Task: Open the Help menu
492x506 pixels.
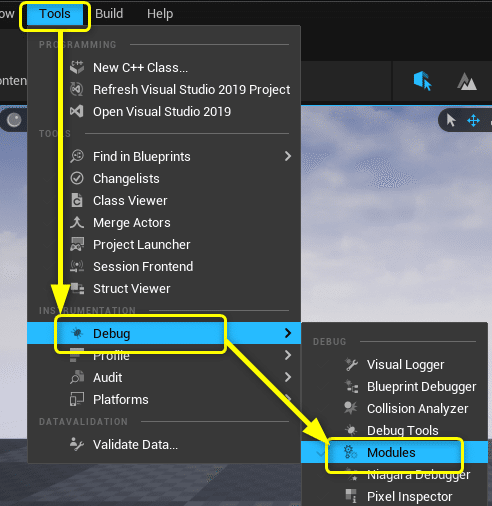Action: (x=160, y=14)
